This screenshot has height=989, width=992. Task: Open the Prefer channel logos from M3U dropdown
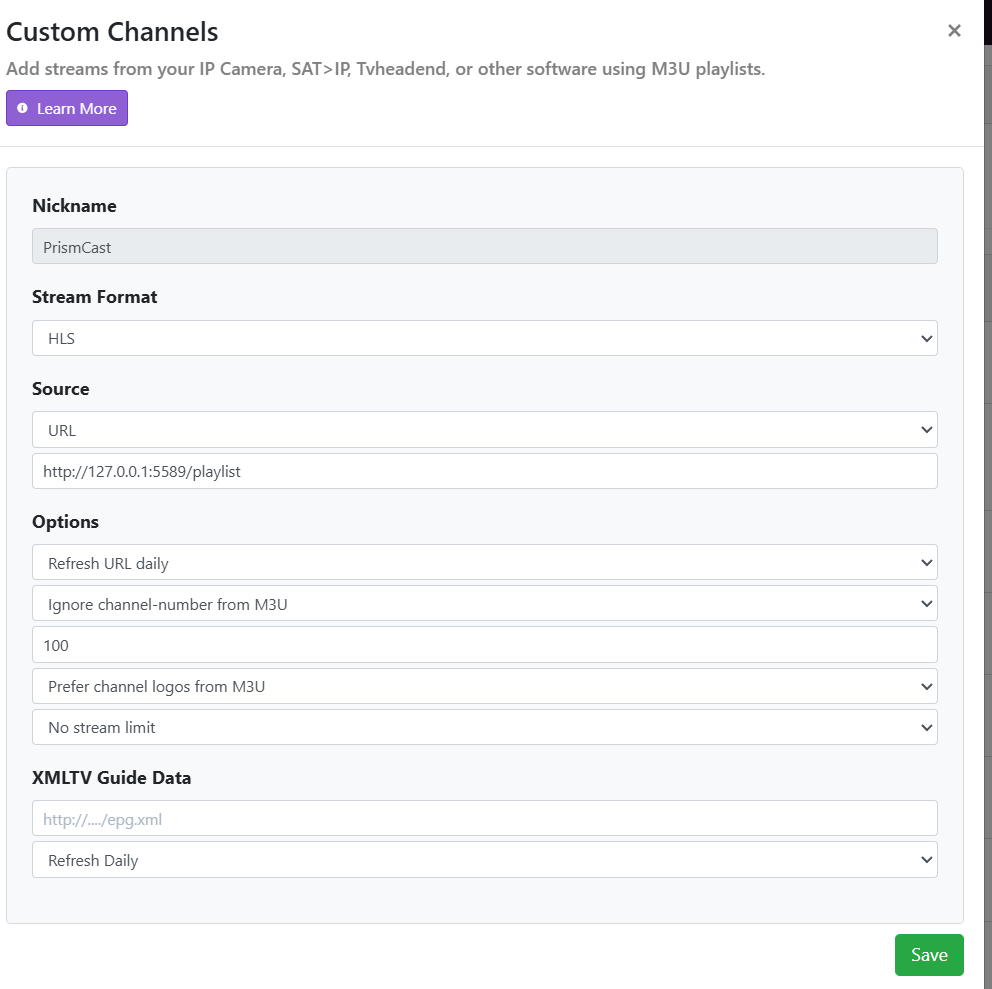pos(484,686)
